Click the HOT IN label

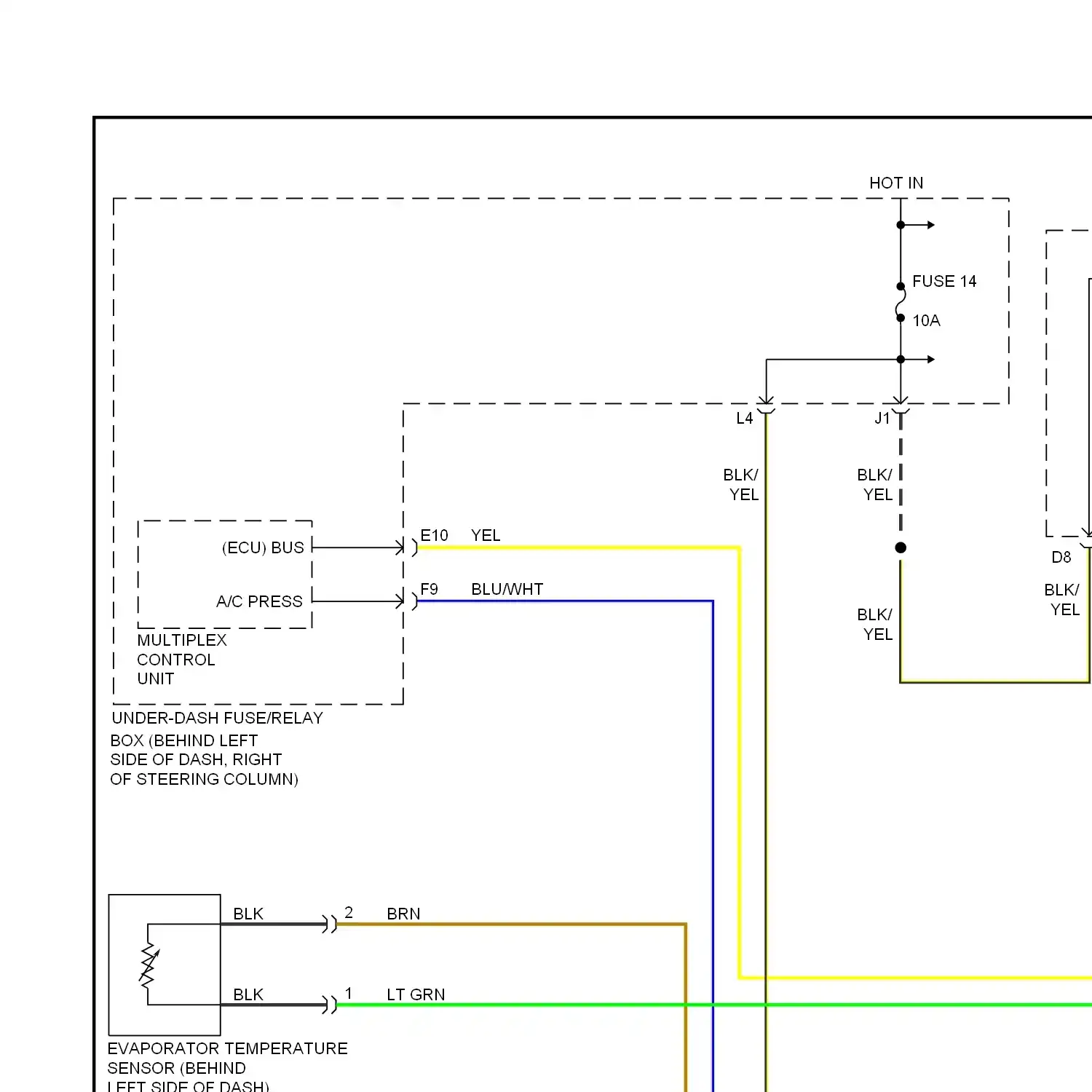(896, 183)
